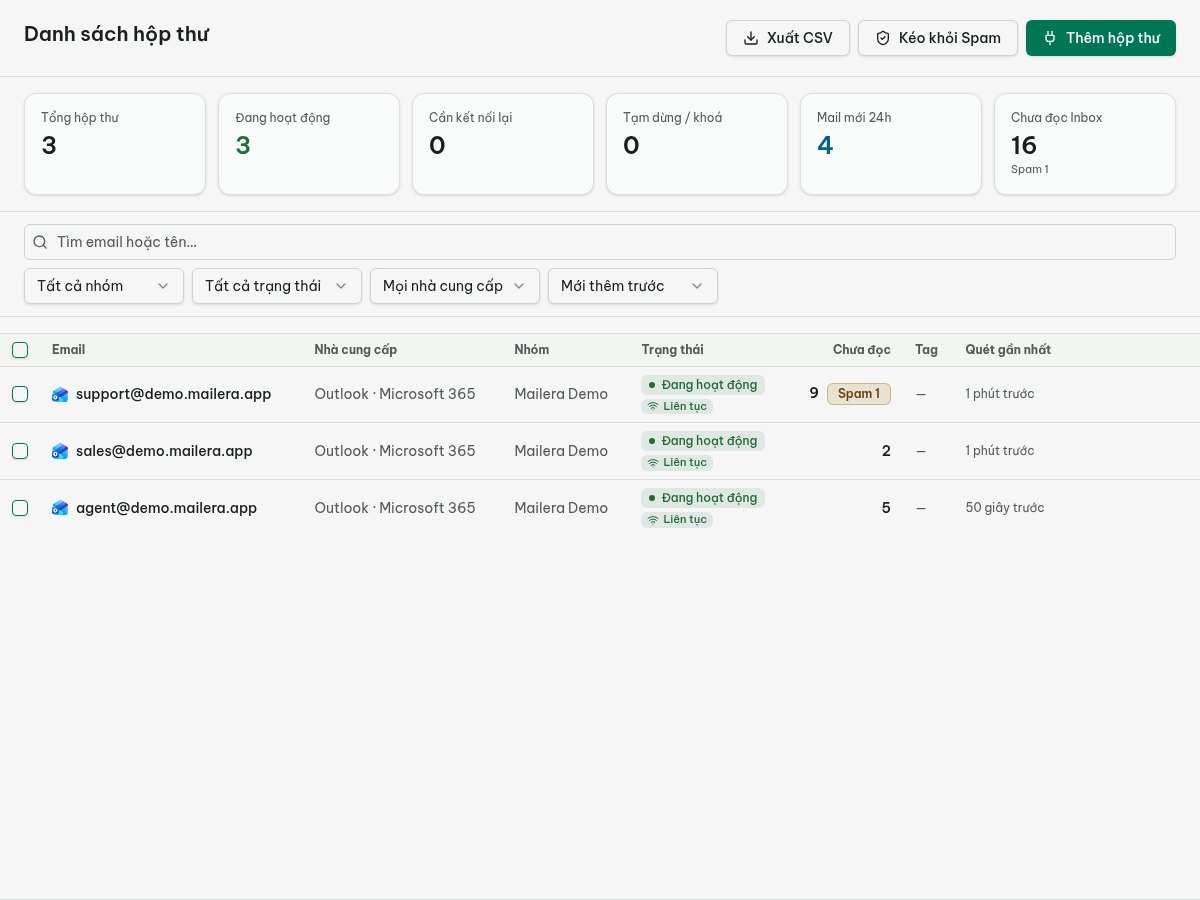Click the Outlook icon beside sales@demo.mailera.app
Screen dimensions: 1200x900
pyautogui.click(x=60, y=451)
